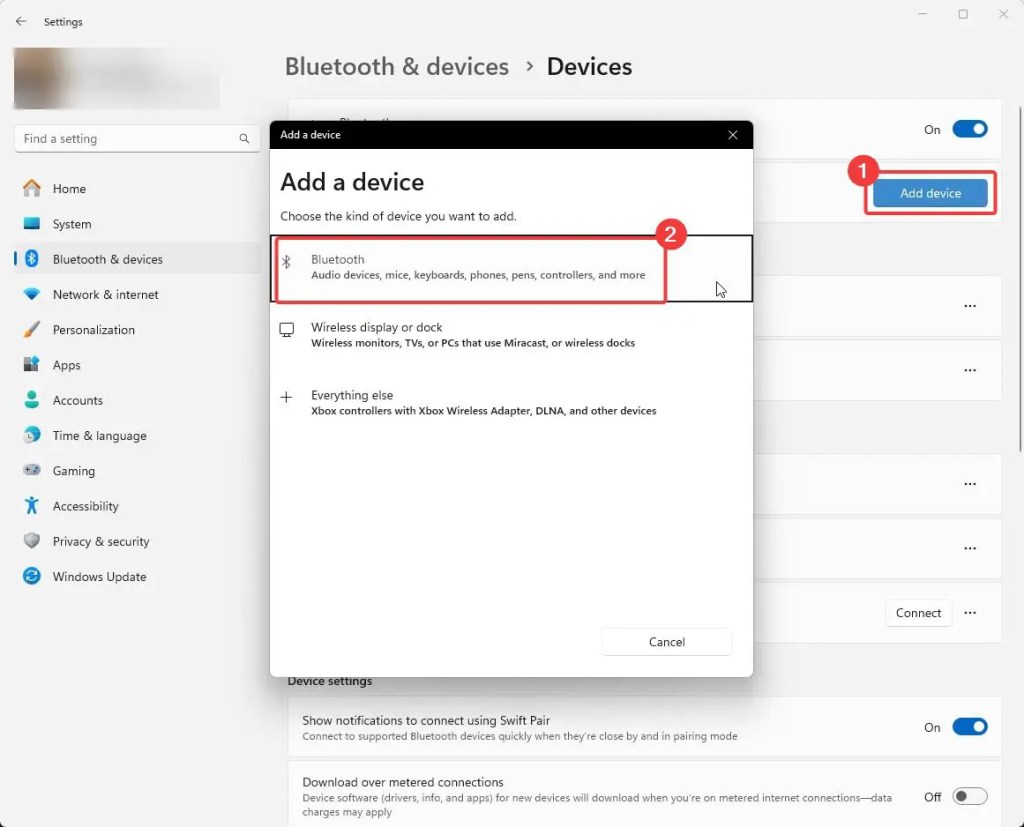The width and height of the screenshot is (1024, 827).
Task: Select Bluetooth & devices in the sidebar
Action: pos(137,259)
